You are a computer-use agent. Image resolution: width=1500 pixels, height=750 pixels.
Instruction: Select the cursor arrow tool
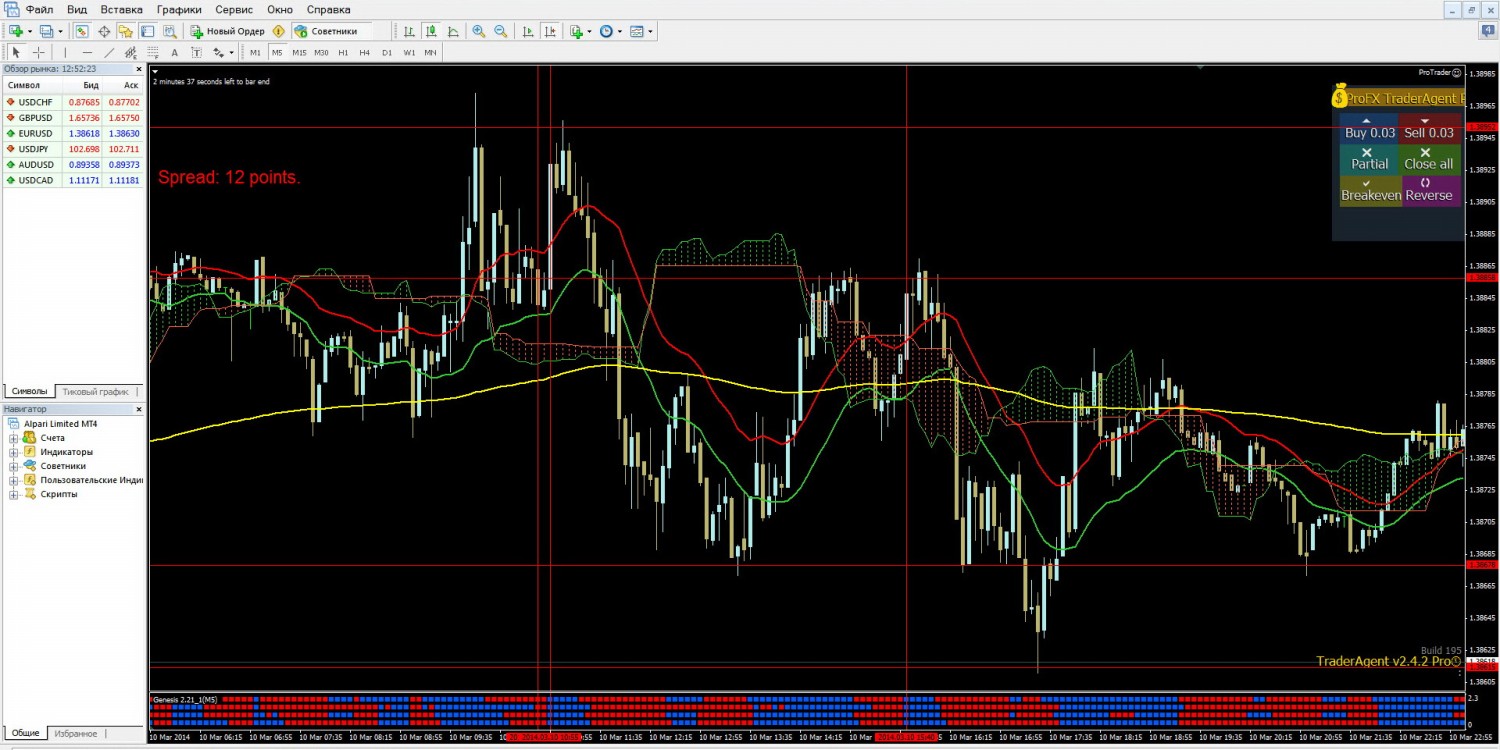[16, 52]
